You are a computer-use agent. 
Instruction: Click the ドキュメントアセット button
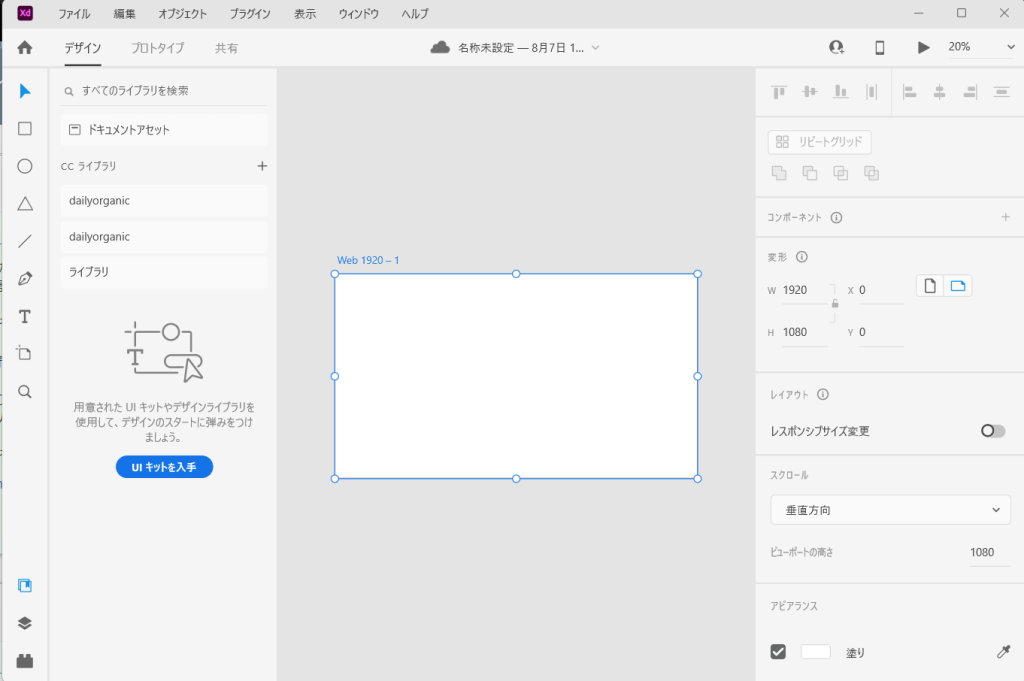(164, 130)
